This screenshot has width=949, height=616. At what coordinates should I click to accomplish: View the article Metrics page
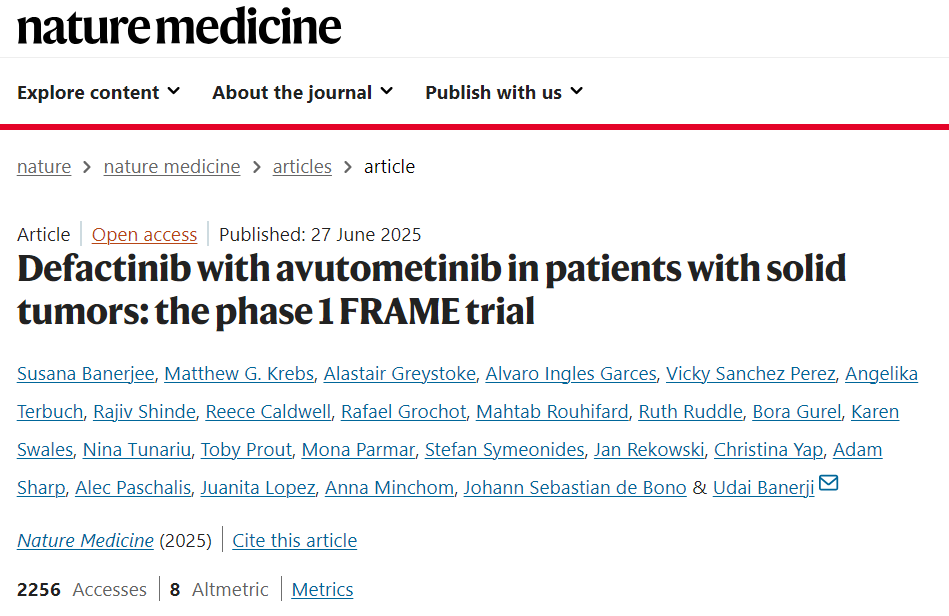pyautogui.click(x=323, y=589)
